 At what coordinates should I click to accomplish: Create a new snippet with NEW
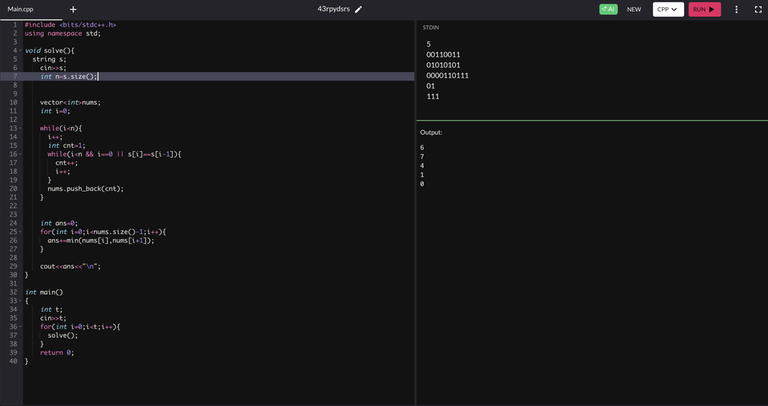pos(634,9)
